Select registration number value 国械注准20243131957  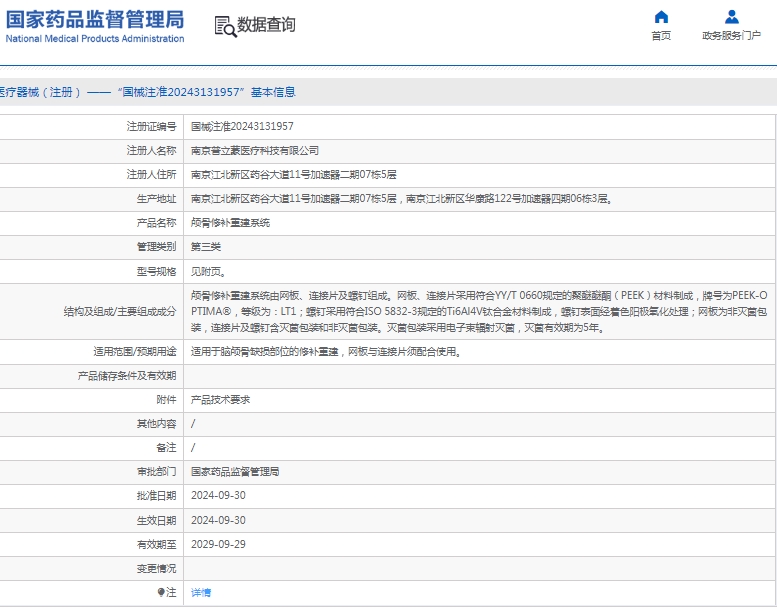click(x=242, y=127)
